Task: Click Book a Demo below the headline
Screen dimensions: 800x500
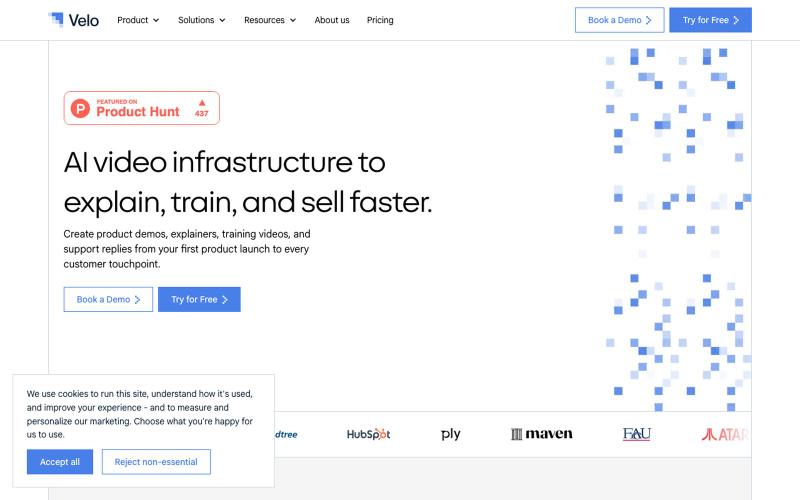Action: [108, 299]
